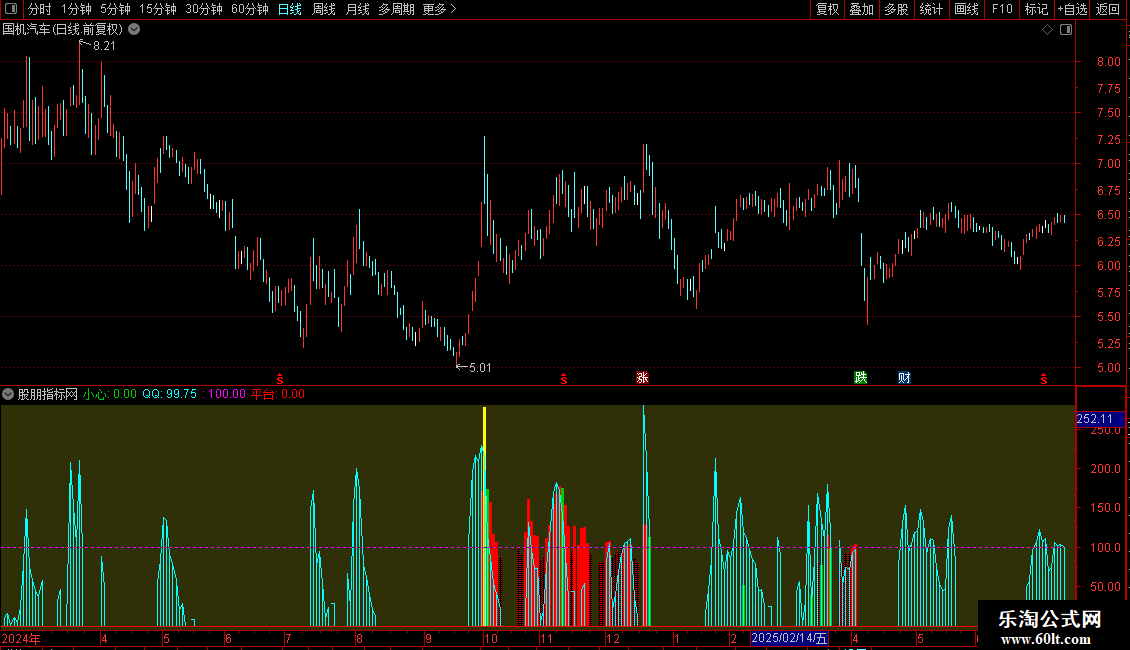Screen dimensions: 1130x650
Task: Switch to the 月线 monthly chart
Action: click(357, 9)
